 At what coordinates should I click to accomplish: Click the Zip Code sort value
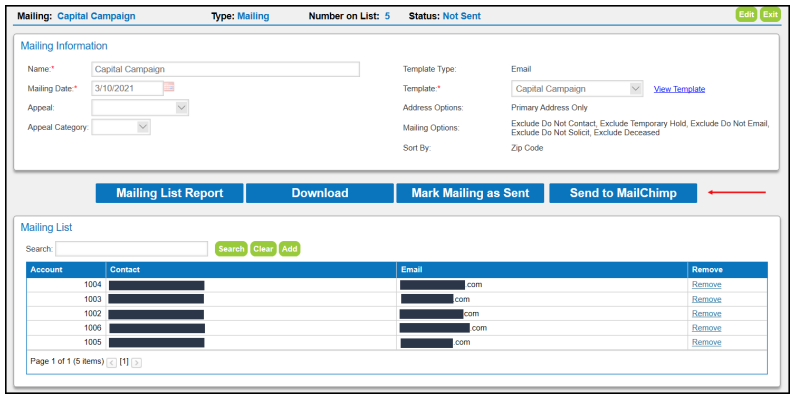coord(527,148)
